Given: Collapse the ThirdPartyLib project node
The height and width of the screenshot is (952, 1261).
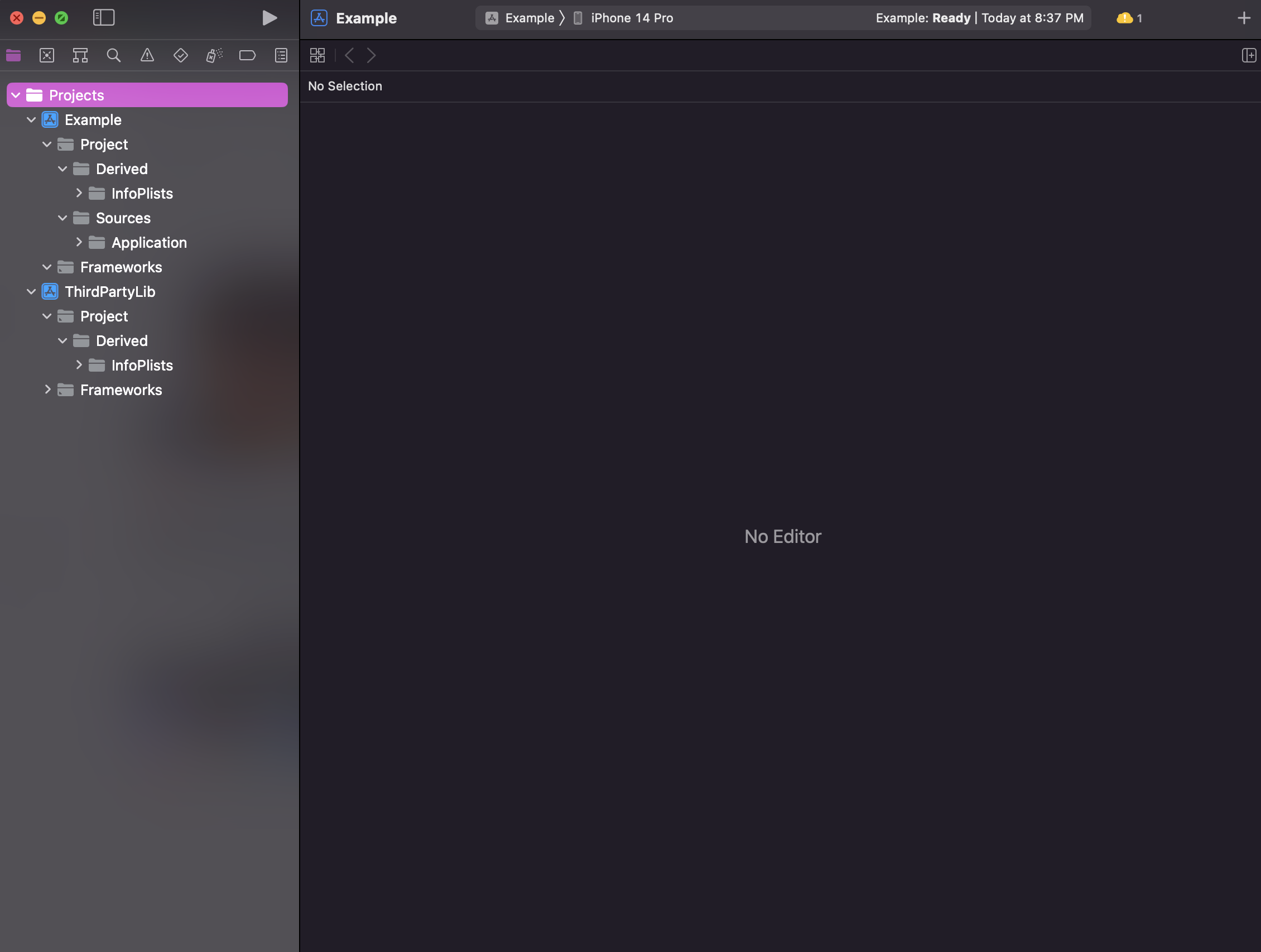Looking at the screenshot, I should [x=31, y=292].
